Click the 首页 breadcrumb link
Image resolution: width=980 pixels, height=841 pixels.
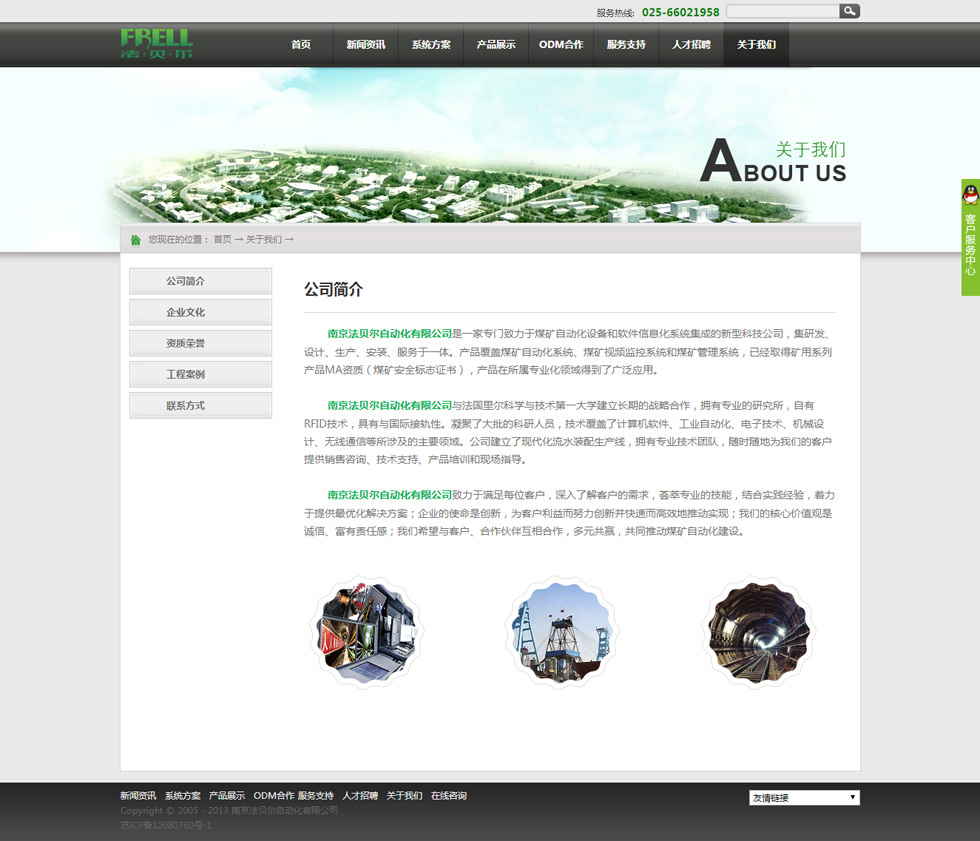pos(222,240)
